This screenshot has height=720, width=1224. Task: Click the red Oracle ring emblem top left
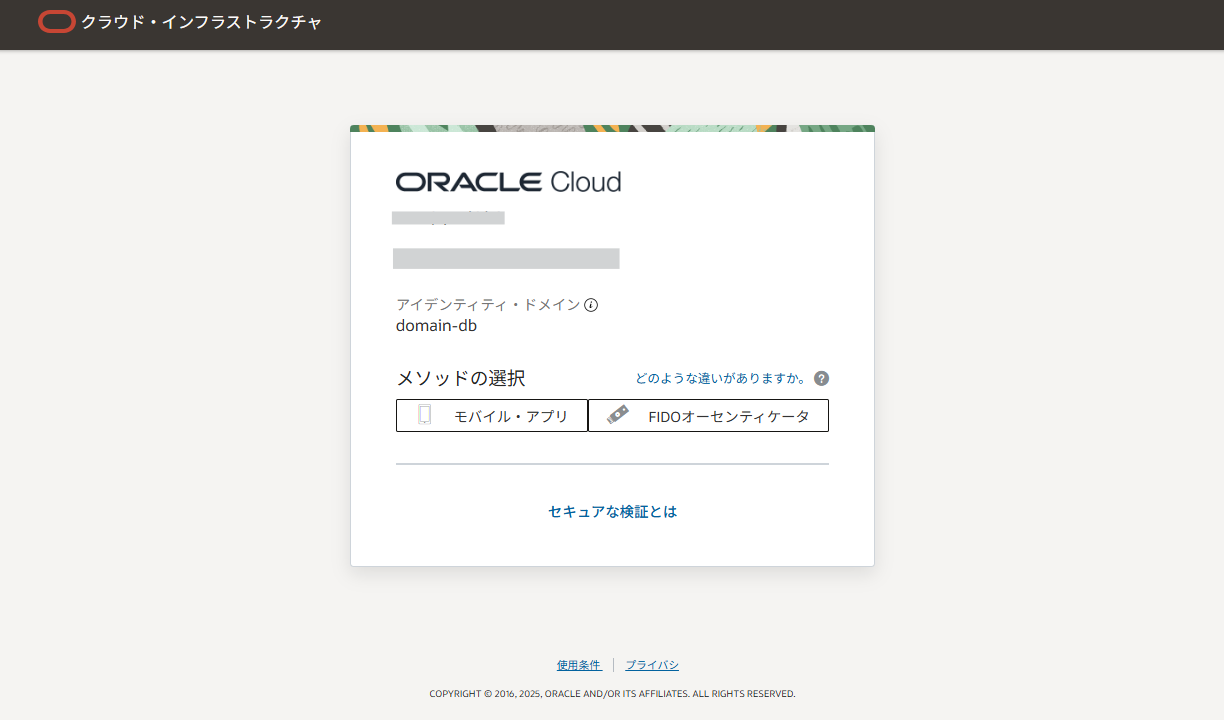pos(57,21)
